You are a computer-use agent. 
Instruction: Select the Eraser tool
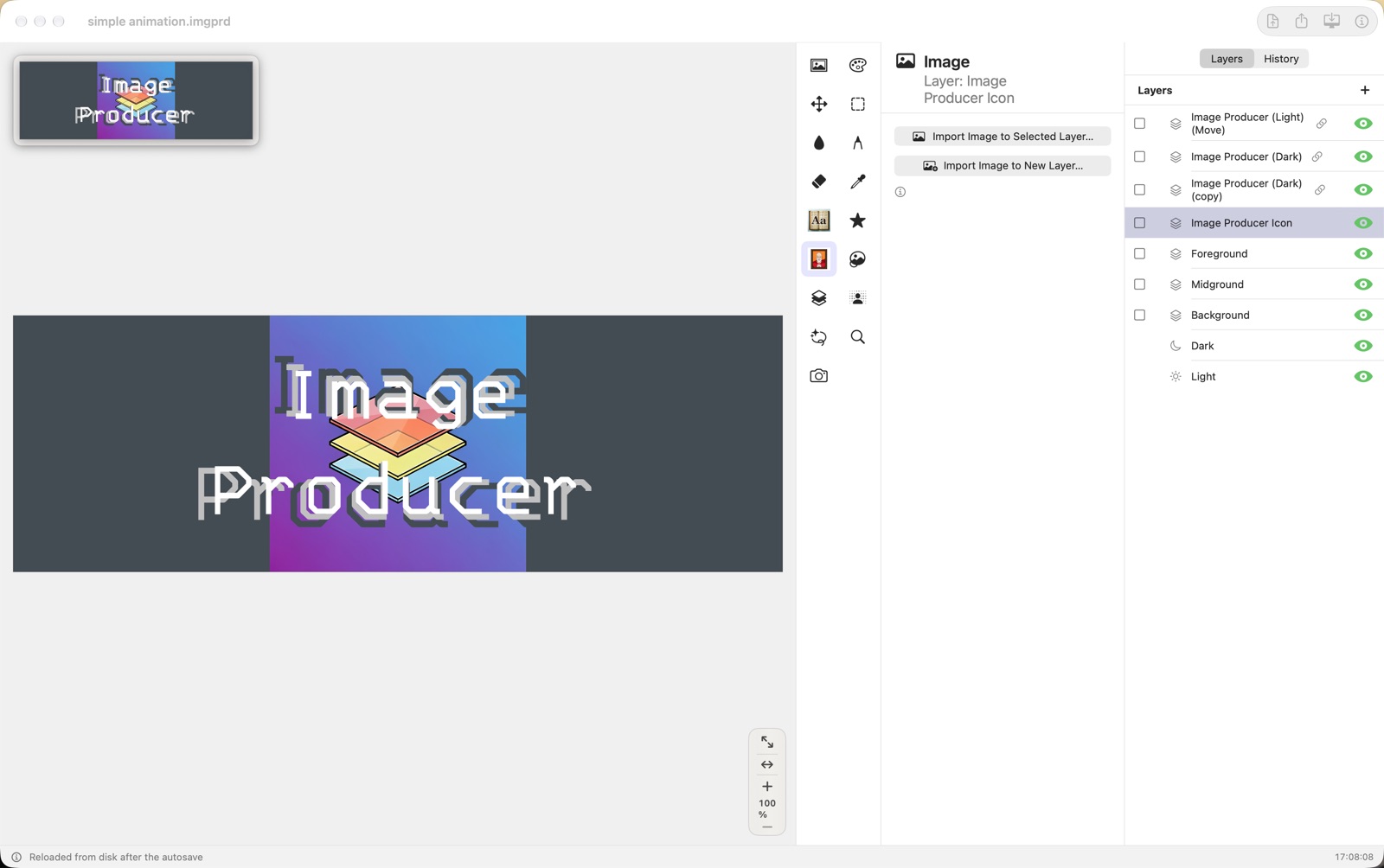[x=818, y=182]
